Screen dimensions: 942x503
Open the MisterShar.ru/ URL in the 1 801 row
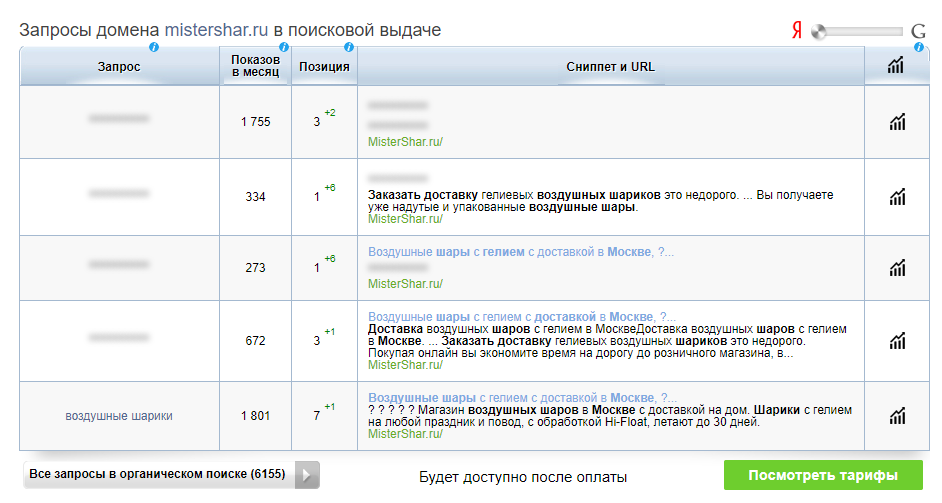[x=405, y=434]
